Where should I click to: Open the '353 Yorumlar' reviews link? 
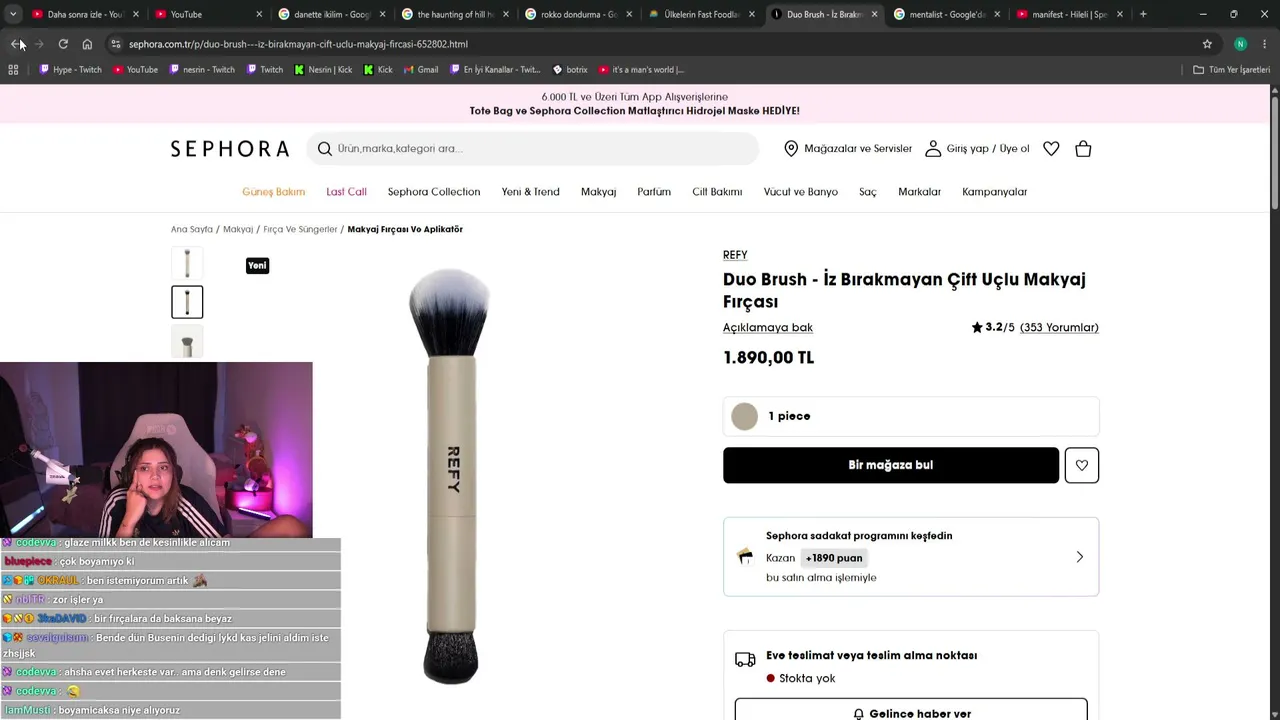coord(1059,328)
